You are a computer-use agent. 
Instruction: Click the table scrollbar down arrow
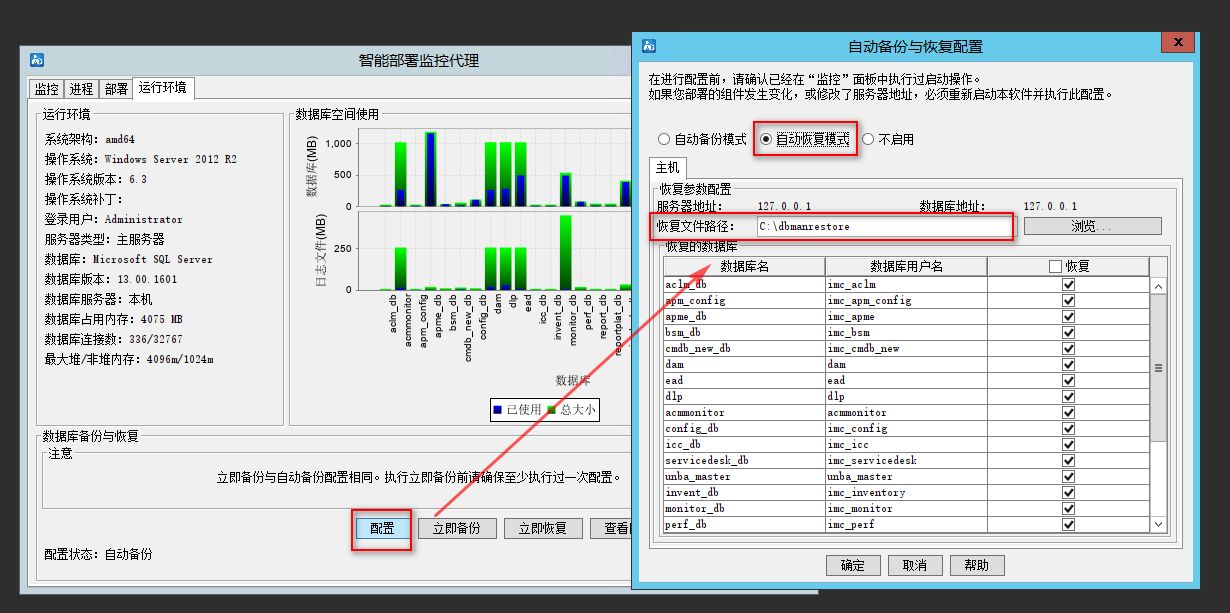tap(1159, 524)
